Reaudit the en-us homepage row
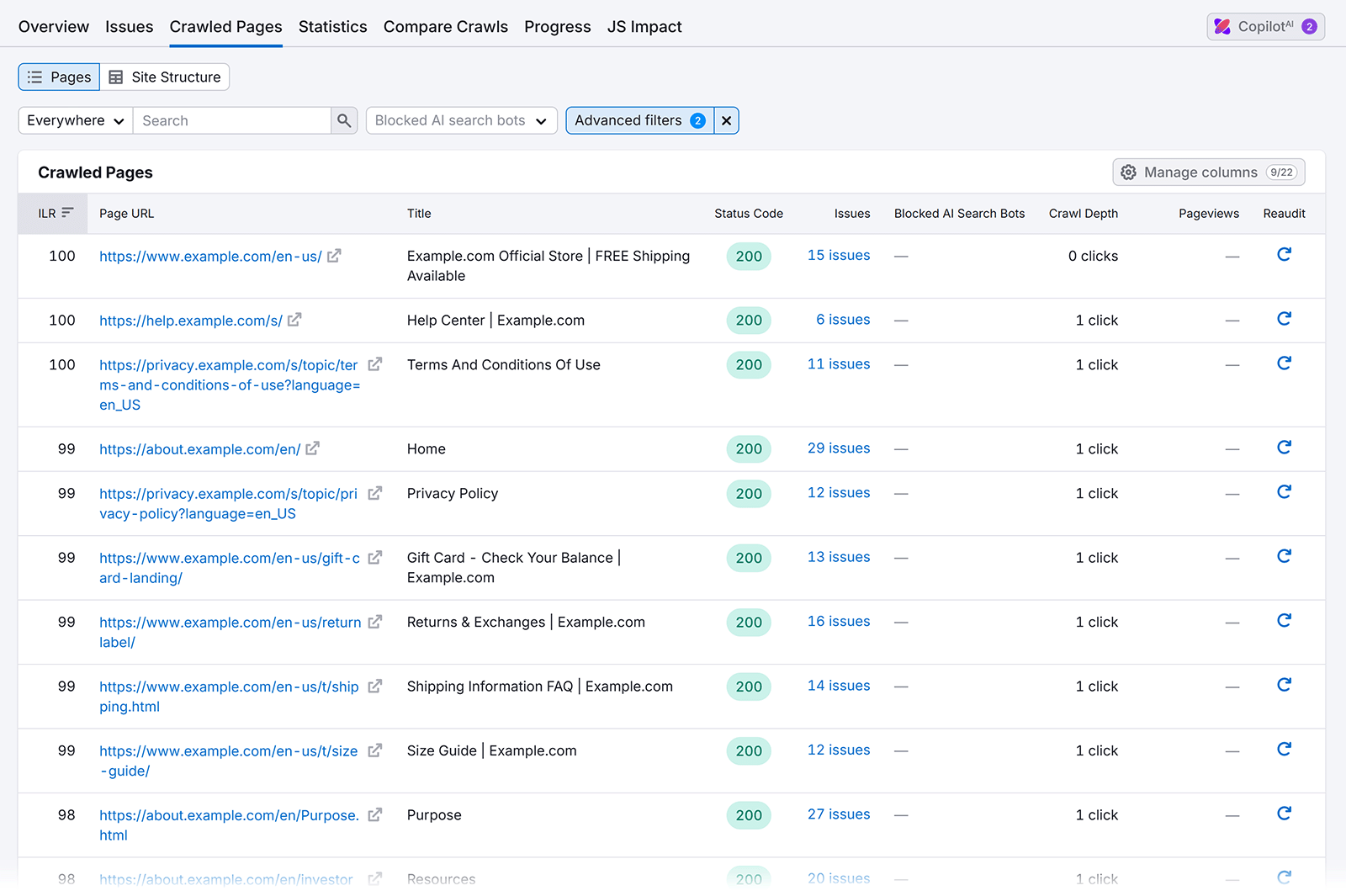 (x=1284, y=254)
